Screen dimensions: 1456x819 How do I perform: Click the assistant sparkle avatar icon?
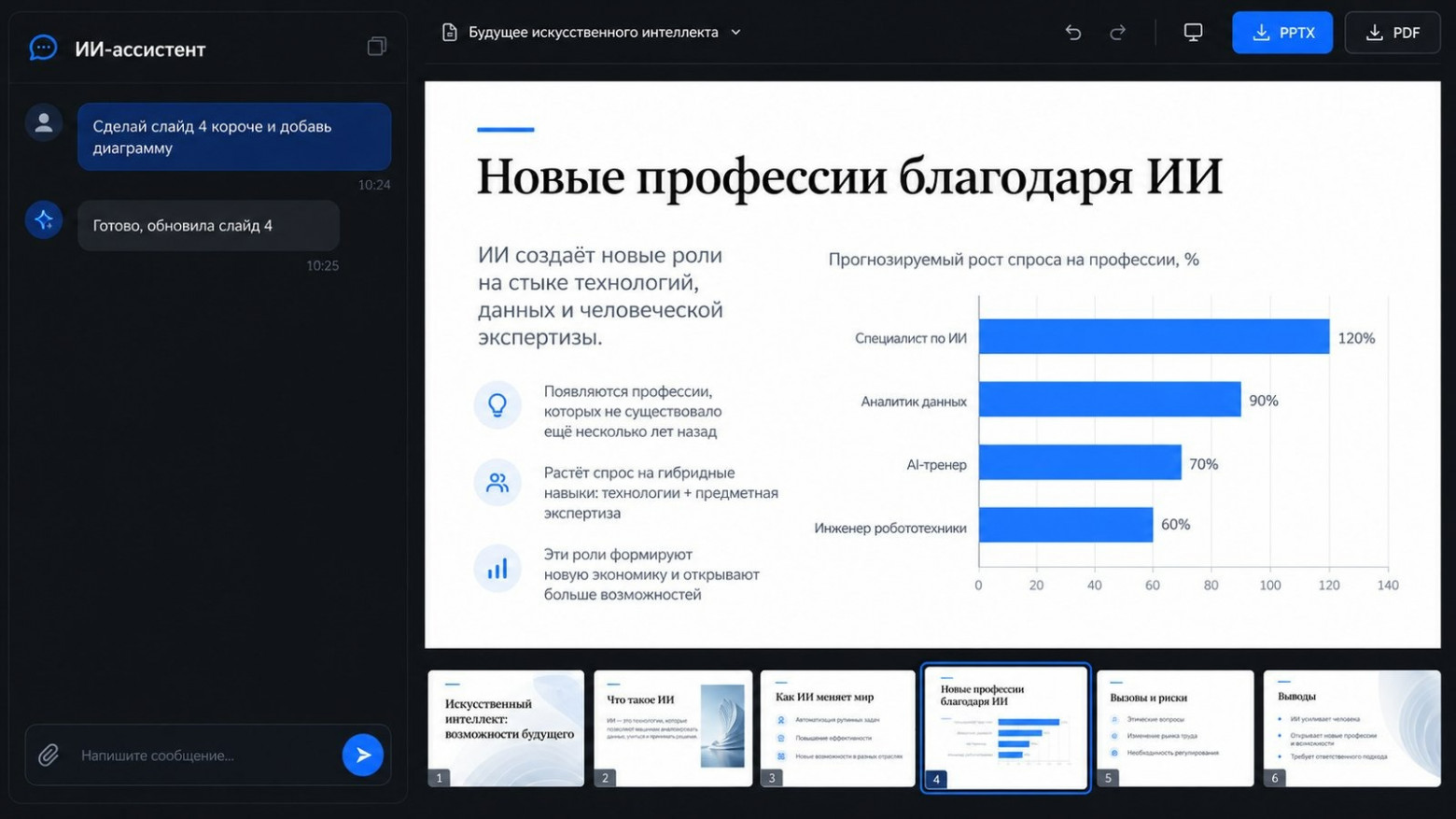pos(44,220)
